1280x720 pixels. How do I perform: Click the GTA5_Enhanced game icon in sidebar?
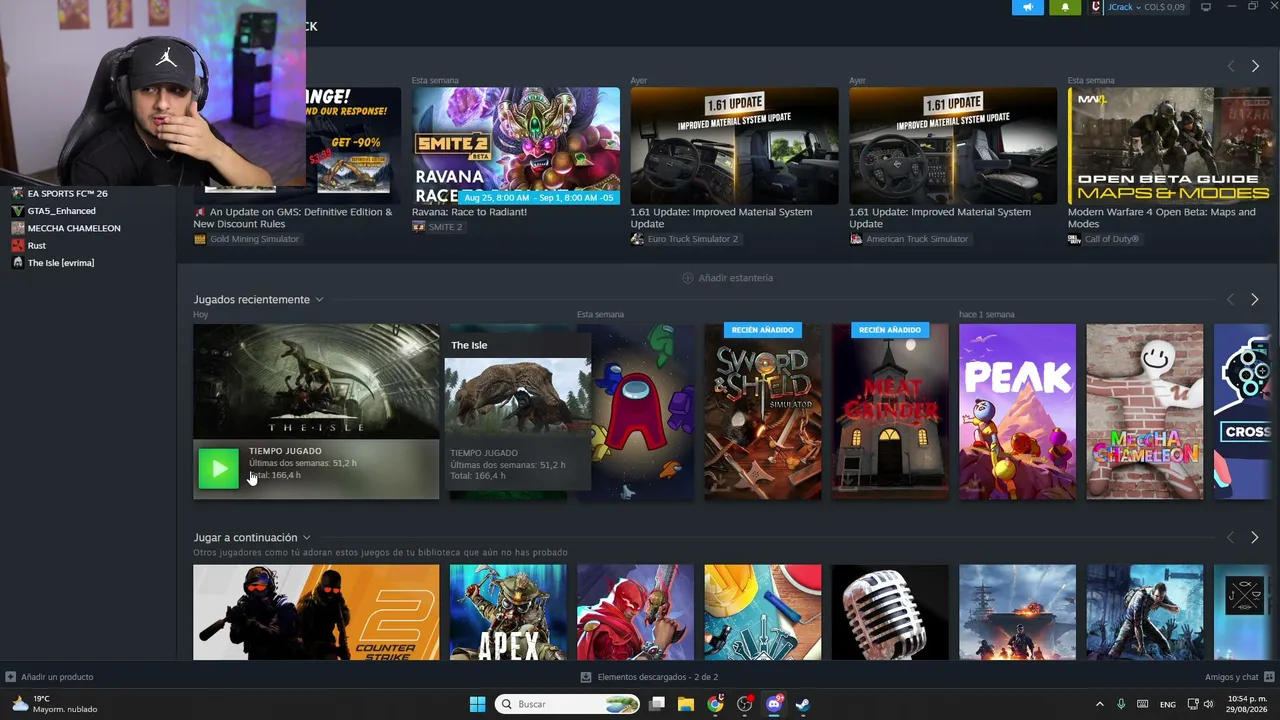[17, 211]
